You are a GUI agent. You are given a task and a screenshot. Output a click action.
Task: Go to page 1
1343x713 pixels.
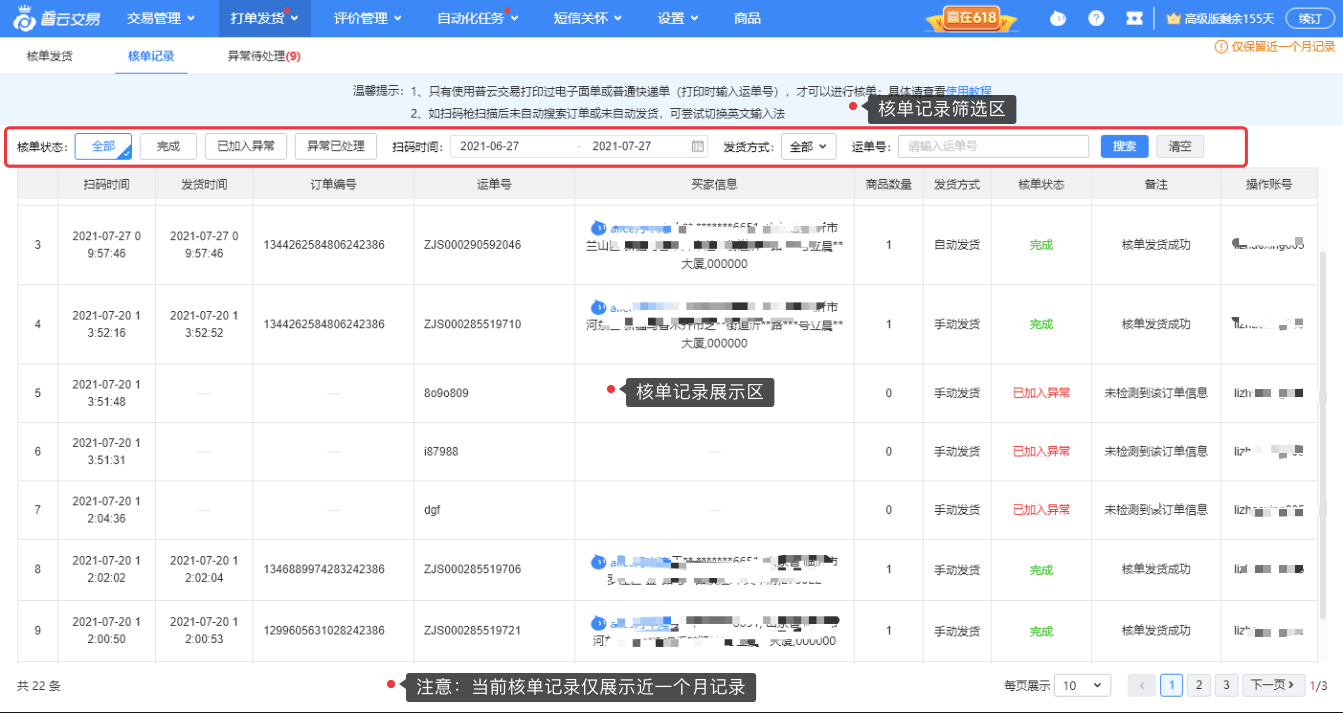1172,685
